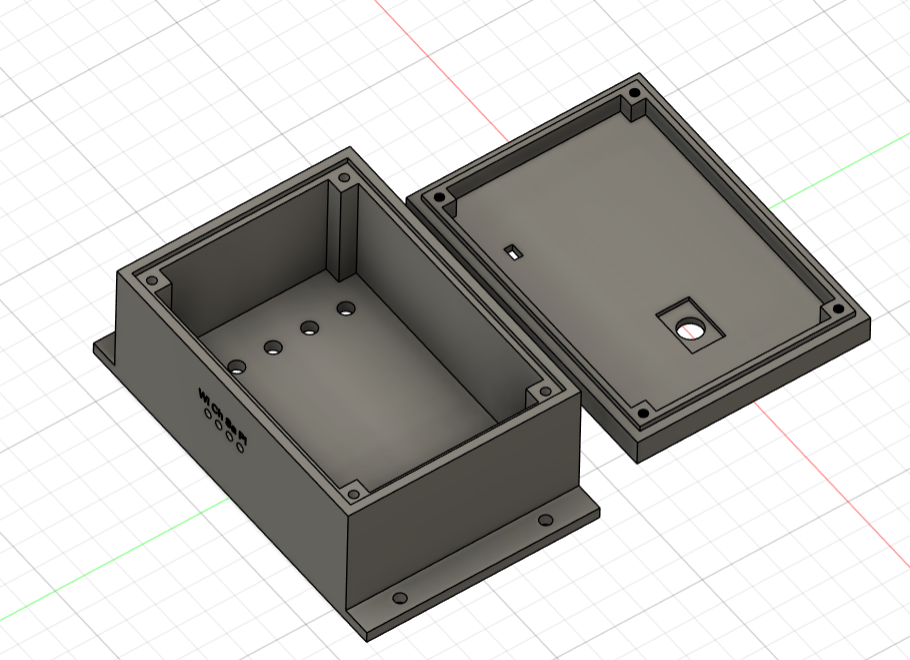Pick the lid's rightmost corner screw hole
The height and width of the screenshot is (660, 910).
coord(837,309)
